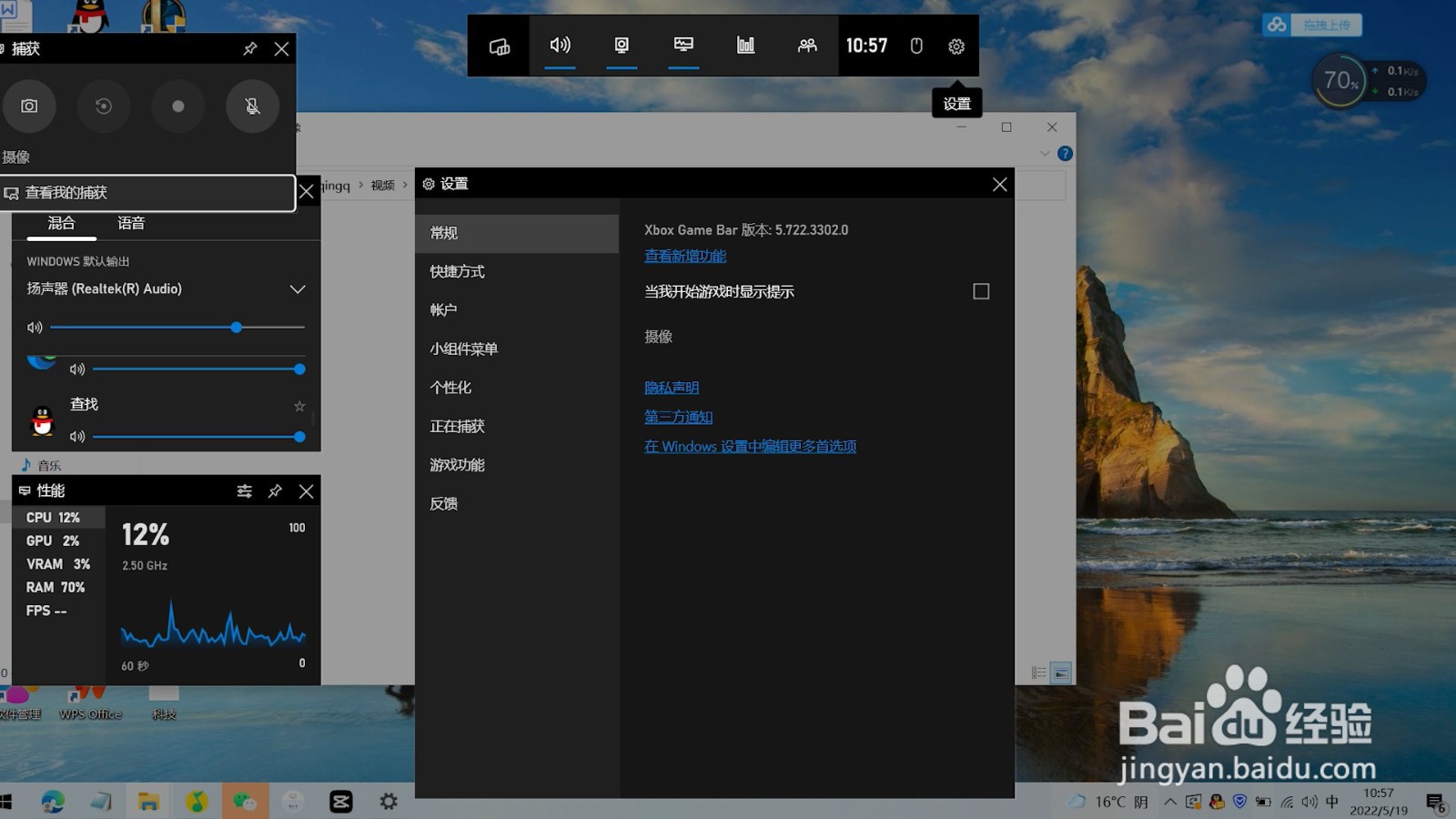Start recording with the record button
Image resolution: width=1456 pixels, height=819 pixels.
(x=178, y=106)
